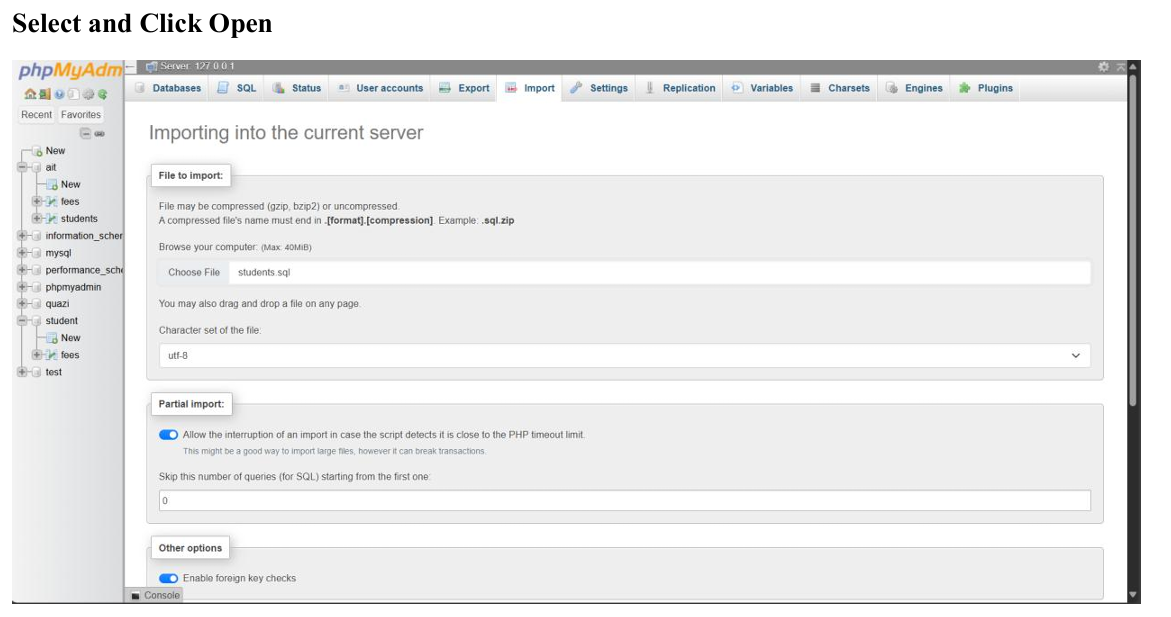Expand the mysql database tree node
This screenshot has height=617, width=1171.
click(x=21, y=253)
